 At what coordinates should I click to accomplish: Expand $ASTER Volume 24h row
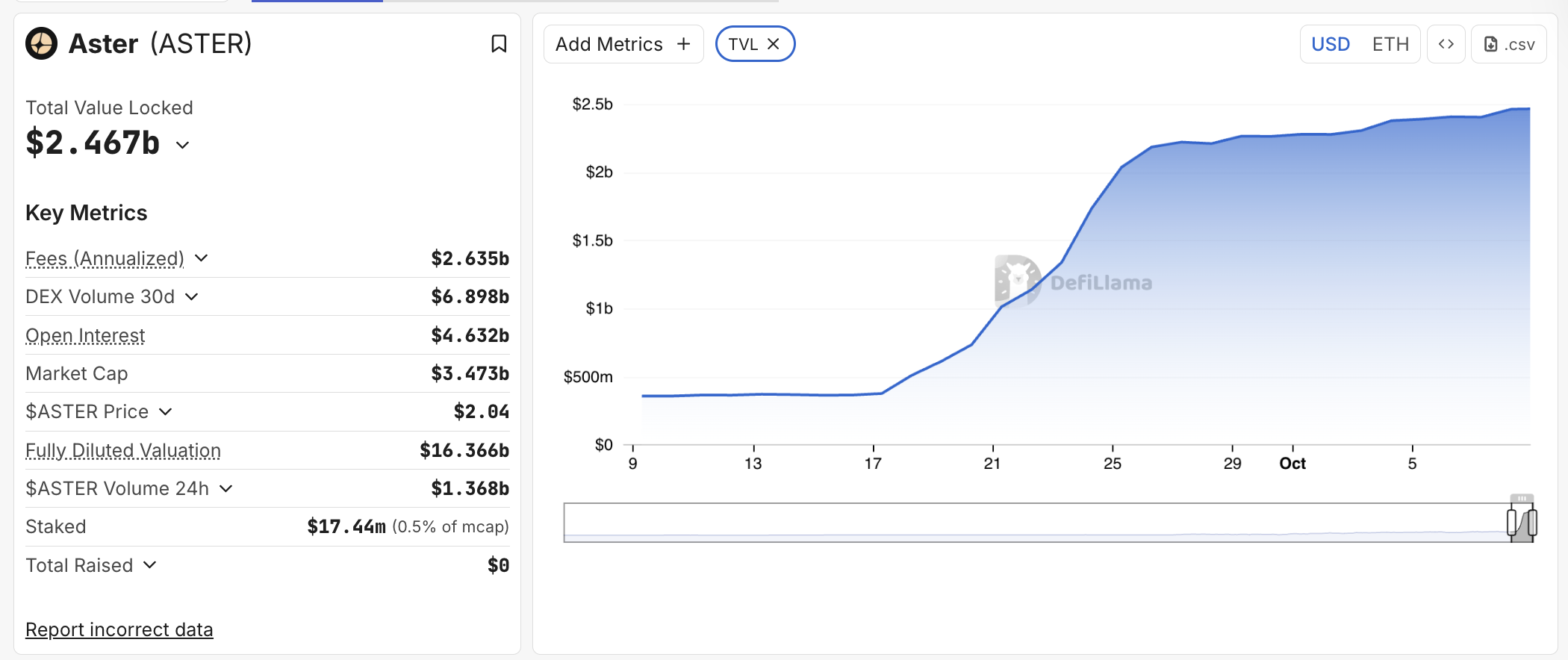click(x=226, y=489)
